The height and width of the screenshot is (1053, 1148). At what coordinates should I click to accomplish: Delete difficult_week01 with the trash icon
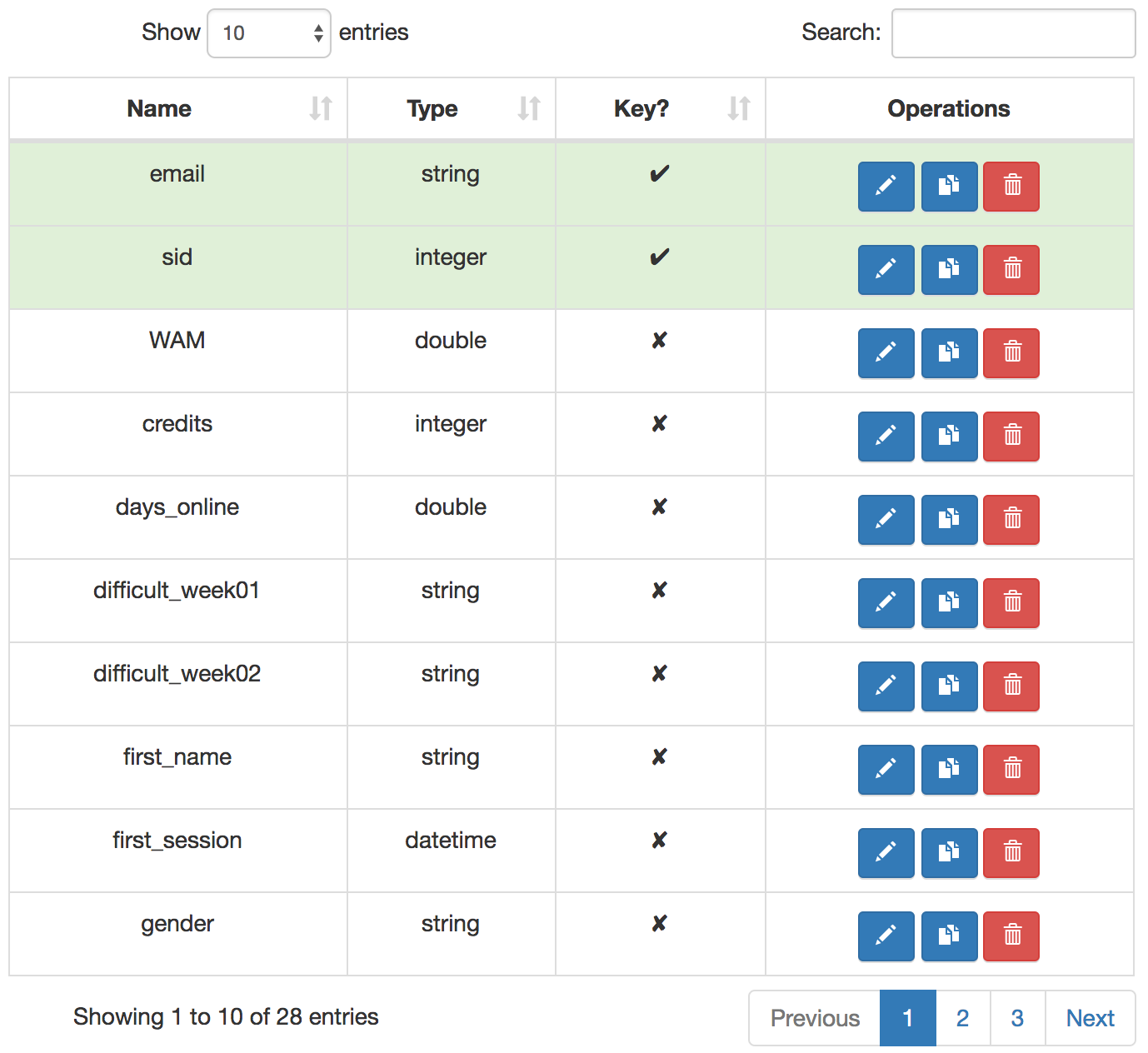click(x=1011, y=602)
